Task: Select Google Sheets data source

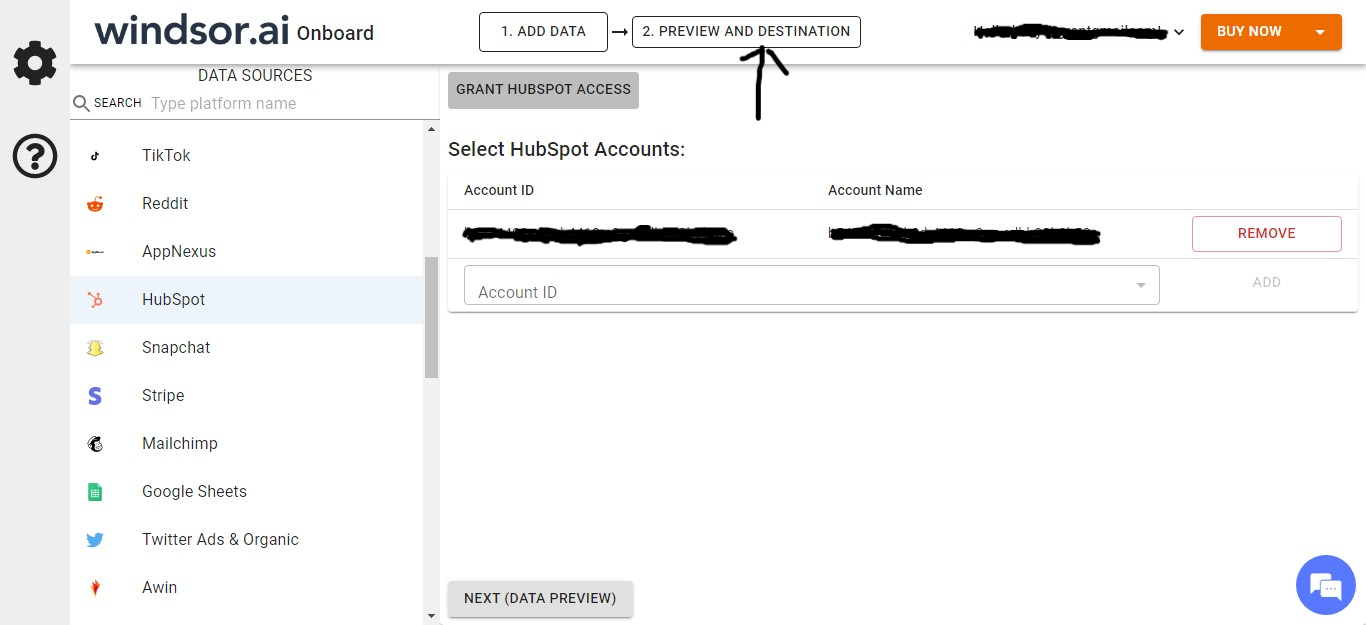Action: click(x=247, y=492)
